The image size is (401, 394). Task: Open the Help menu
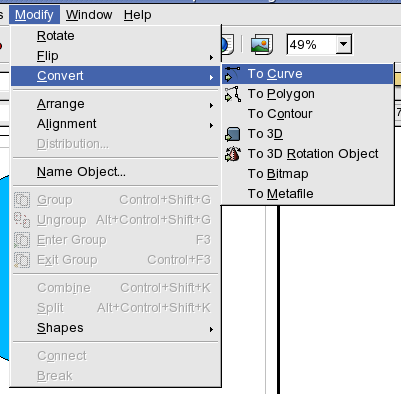pyautogui.click(x=138, y=15)
